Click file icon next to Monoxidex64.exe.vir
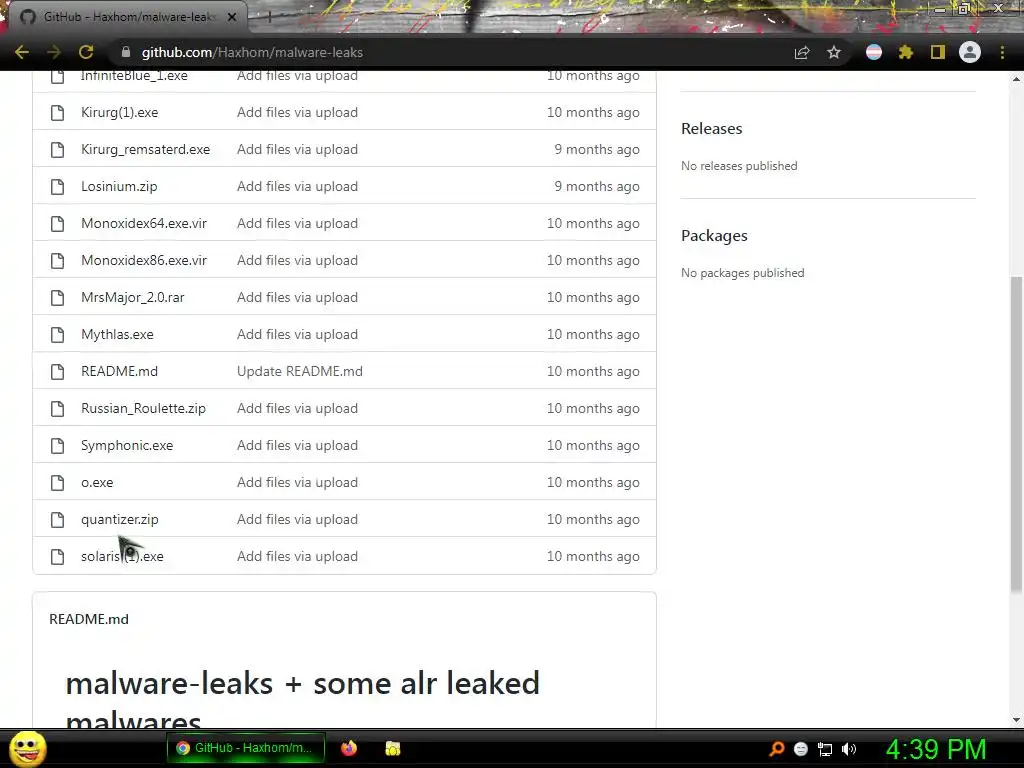1024x768 pixels. tap(57, 223)
